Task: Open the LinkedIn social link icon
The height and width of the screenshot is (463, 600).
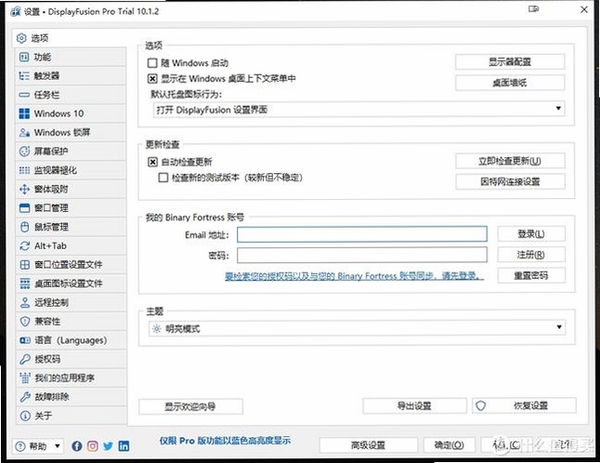Action: click(x=124, y=446)
